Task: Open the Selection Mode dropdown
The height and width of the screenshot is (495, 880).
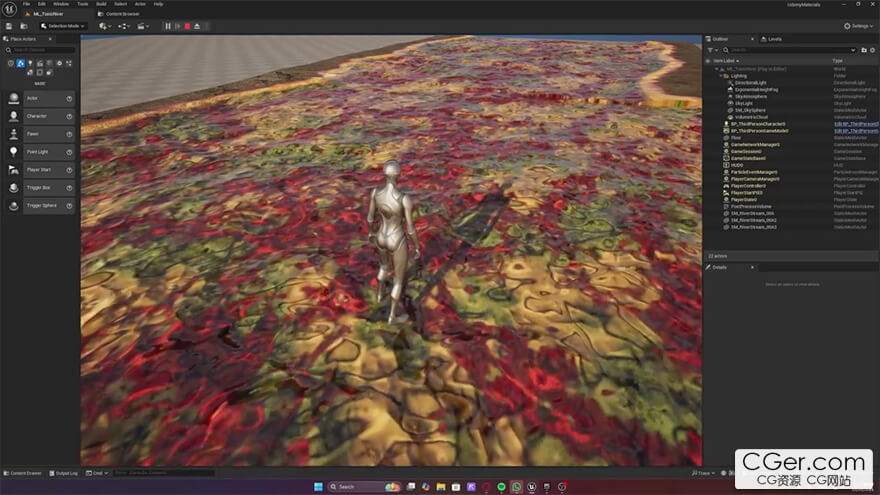Action: (62, 26)
